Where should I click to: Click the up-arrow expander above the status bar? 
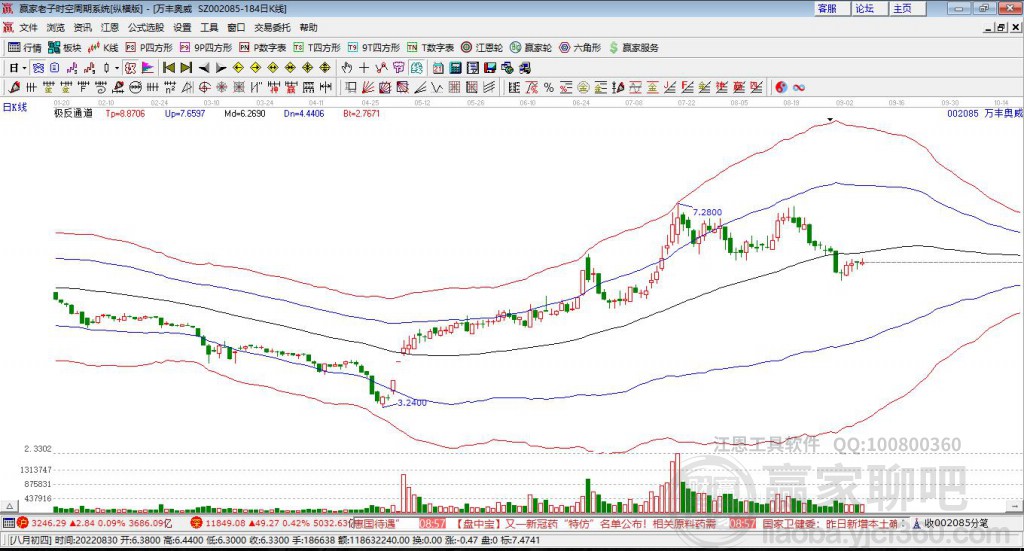click(x=9, y=506)
